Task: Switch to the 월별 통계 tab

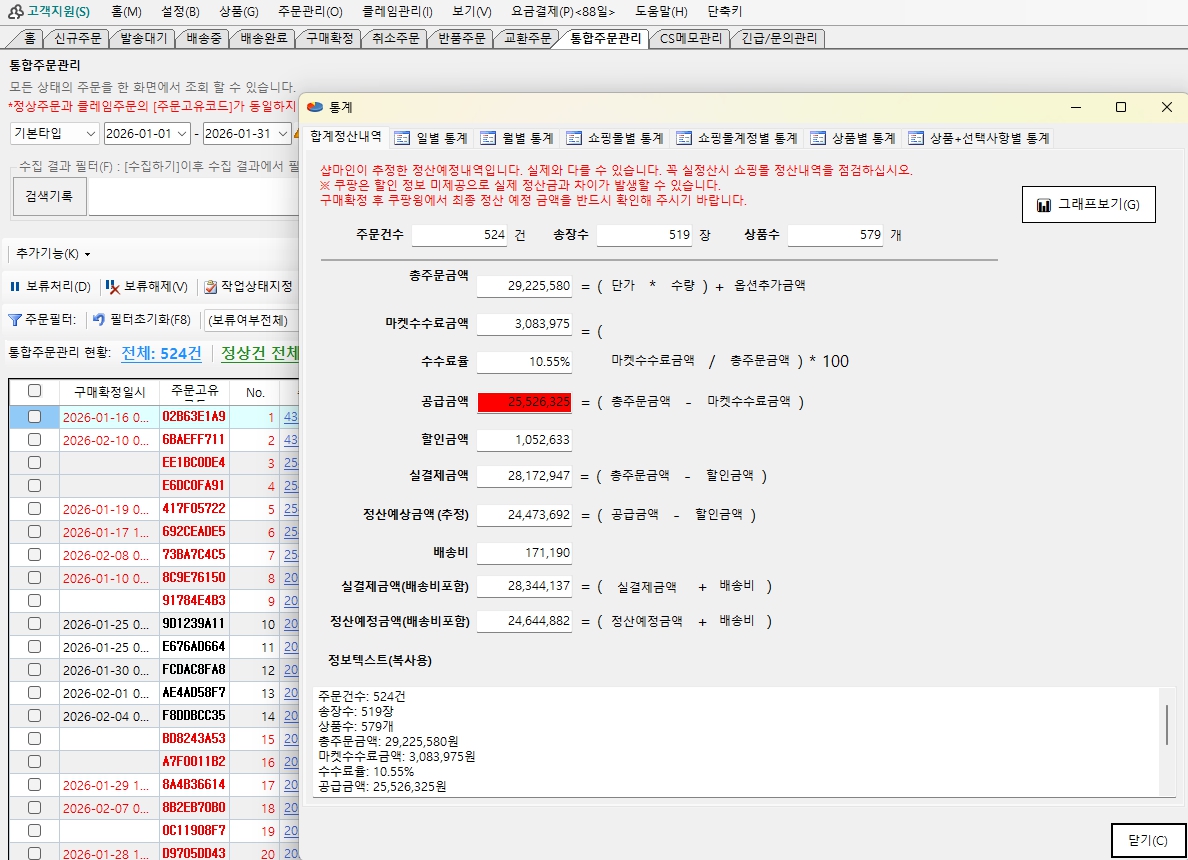Action: 517,138
